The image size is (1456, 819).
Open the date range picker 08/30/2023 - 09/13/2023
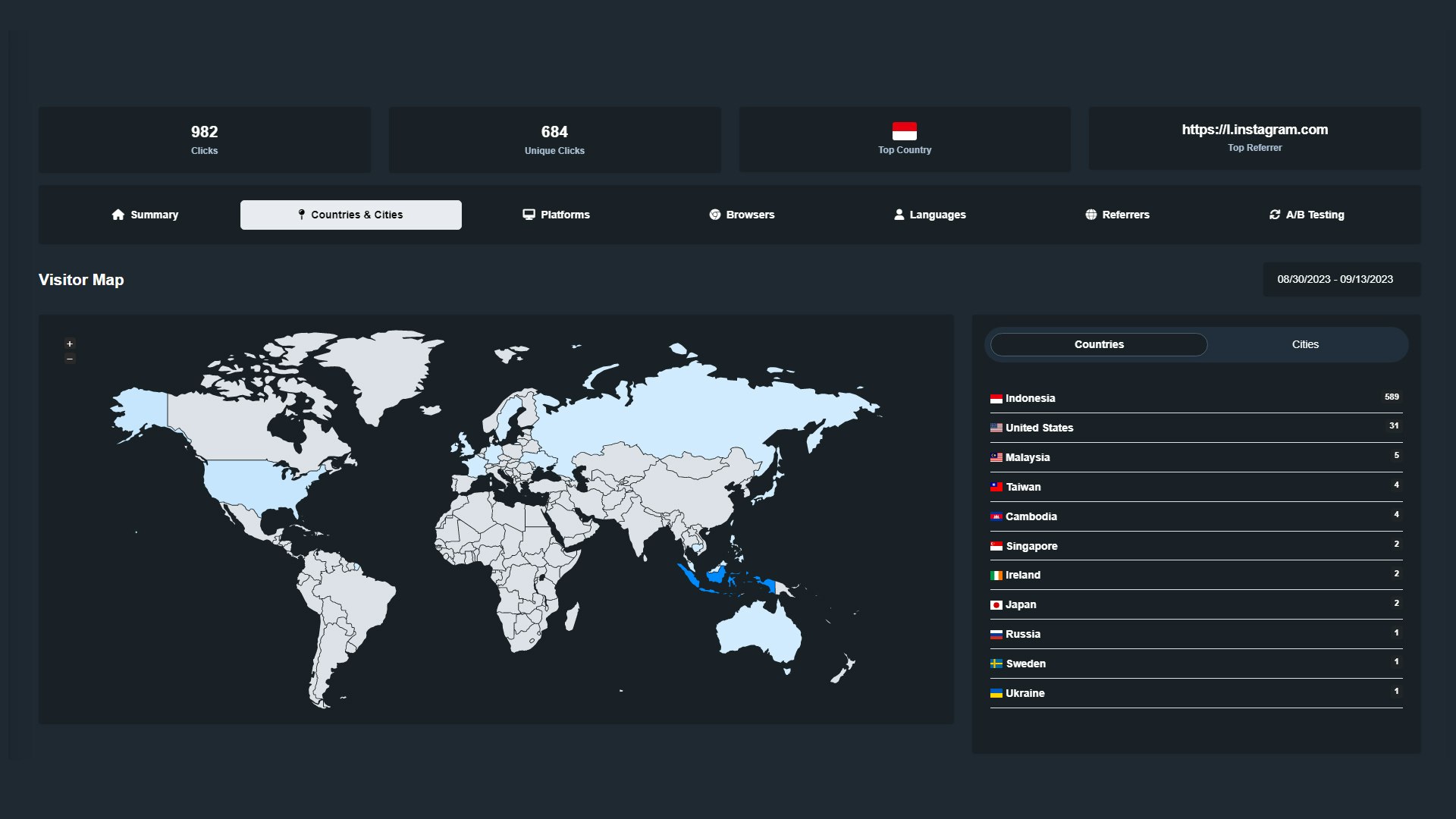click(1341, 279)
